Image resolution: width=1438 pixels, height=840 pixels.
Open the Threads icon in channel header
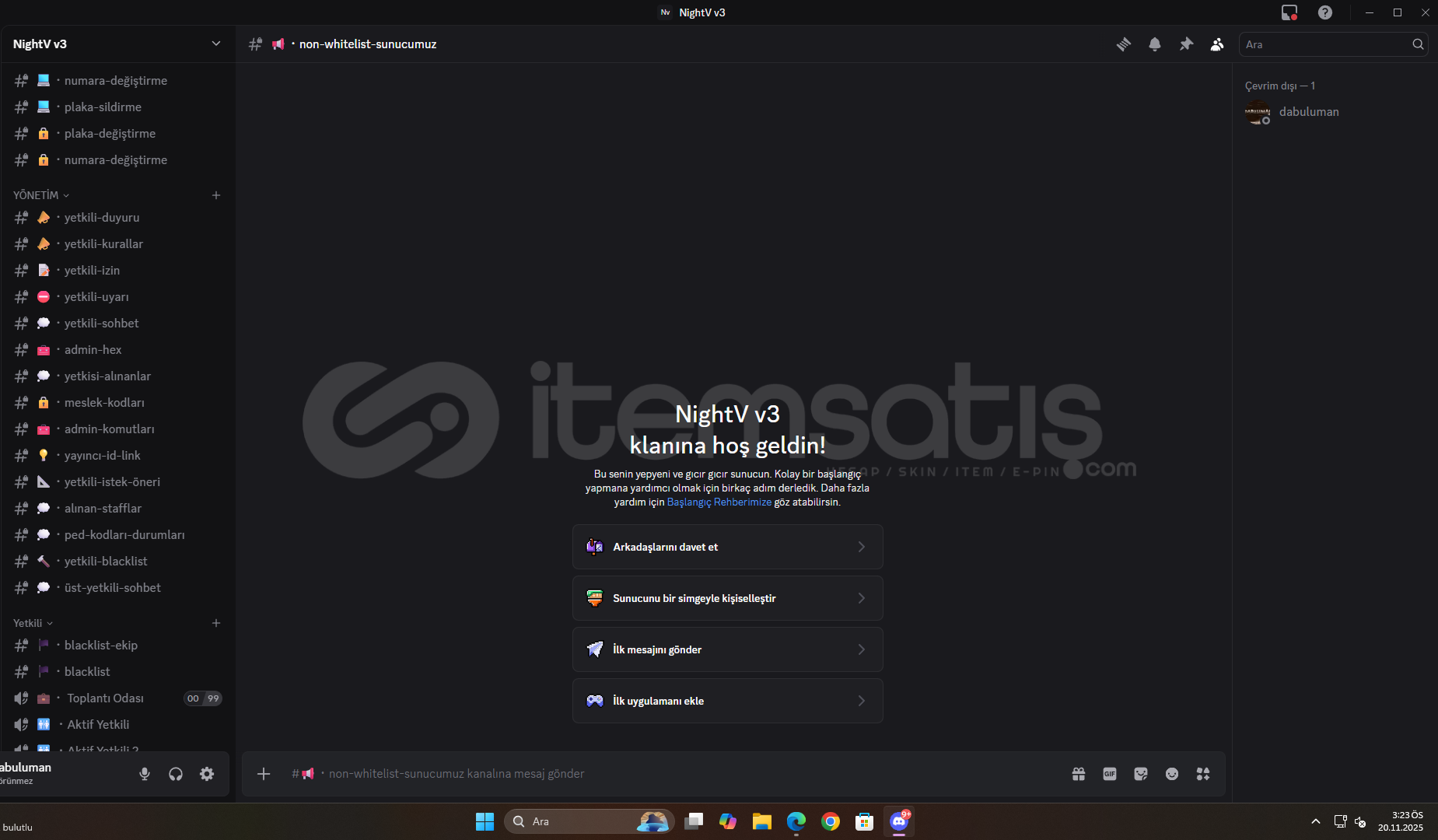1124,44
